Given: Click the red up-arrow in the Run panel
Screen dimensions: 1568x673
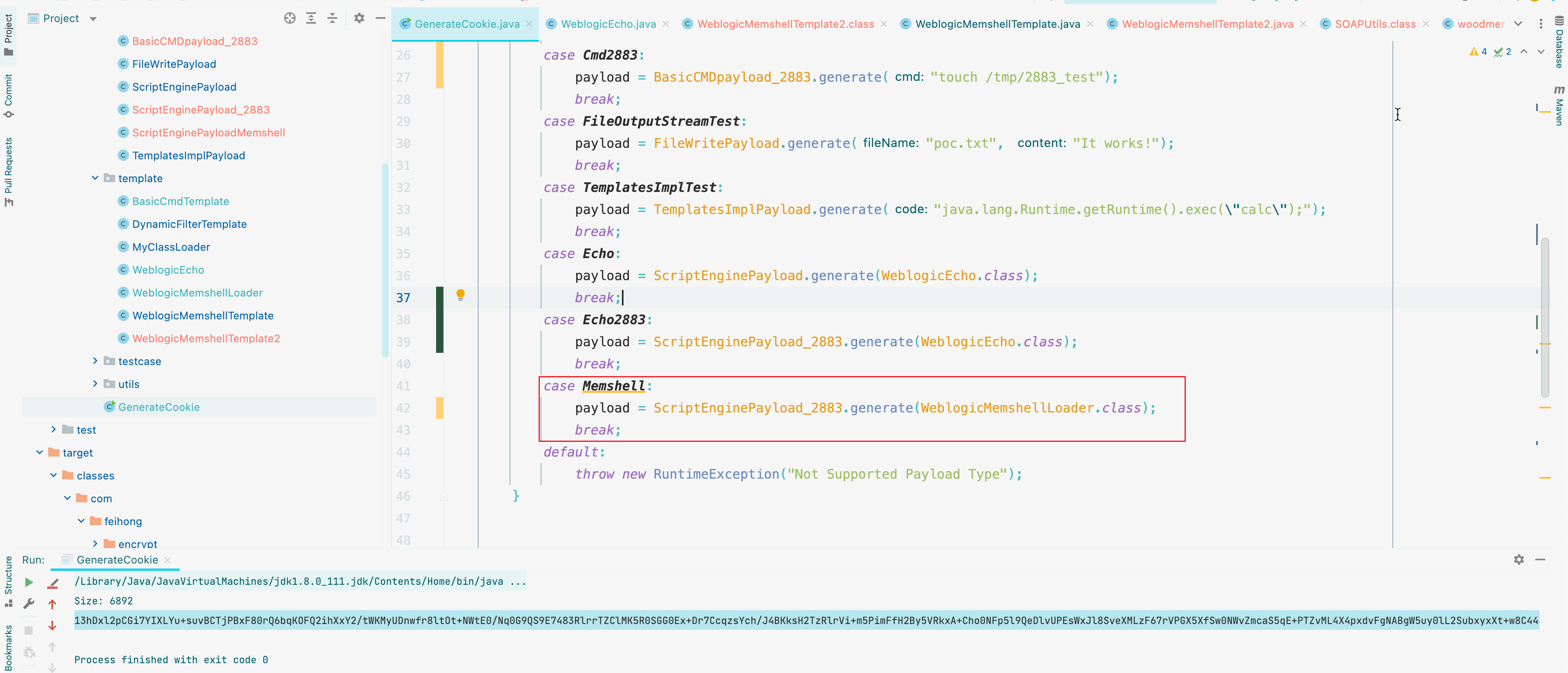Looking at the screenshot, I should click(52, 604).
